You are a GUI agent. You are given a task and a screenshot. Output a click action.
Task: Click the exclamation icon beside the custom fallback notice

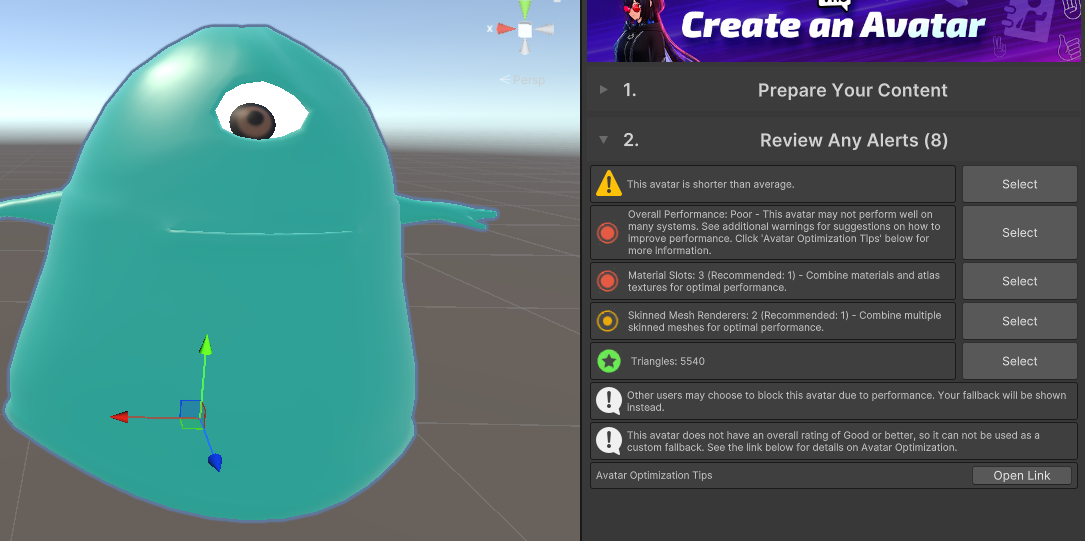tap(608, 441)
